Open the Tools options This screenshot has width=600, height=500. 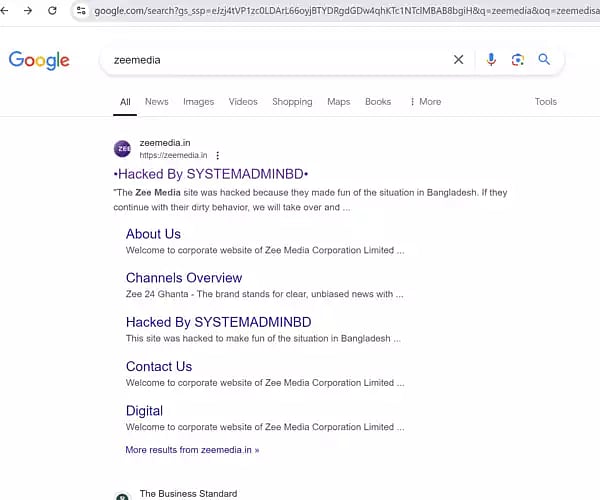click(545, 102)
